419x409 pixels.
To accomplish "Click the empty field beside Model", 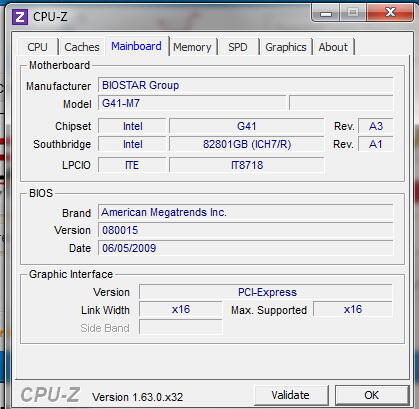I will [x=341, y=103].
